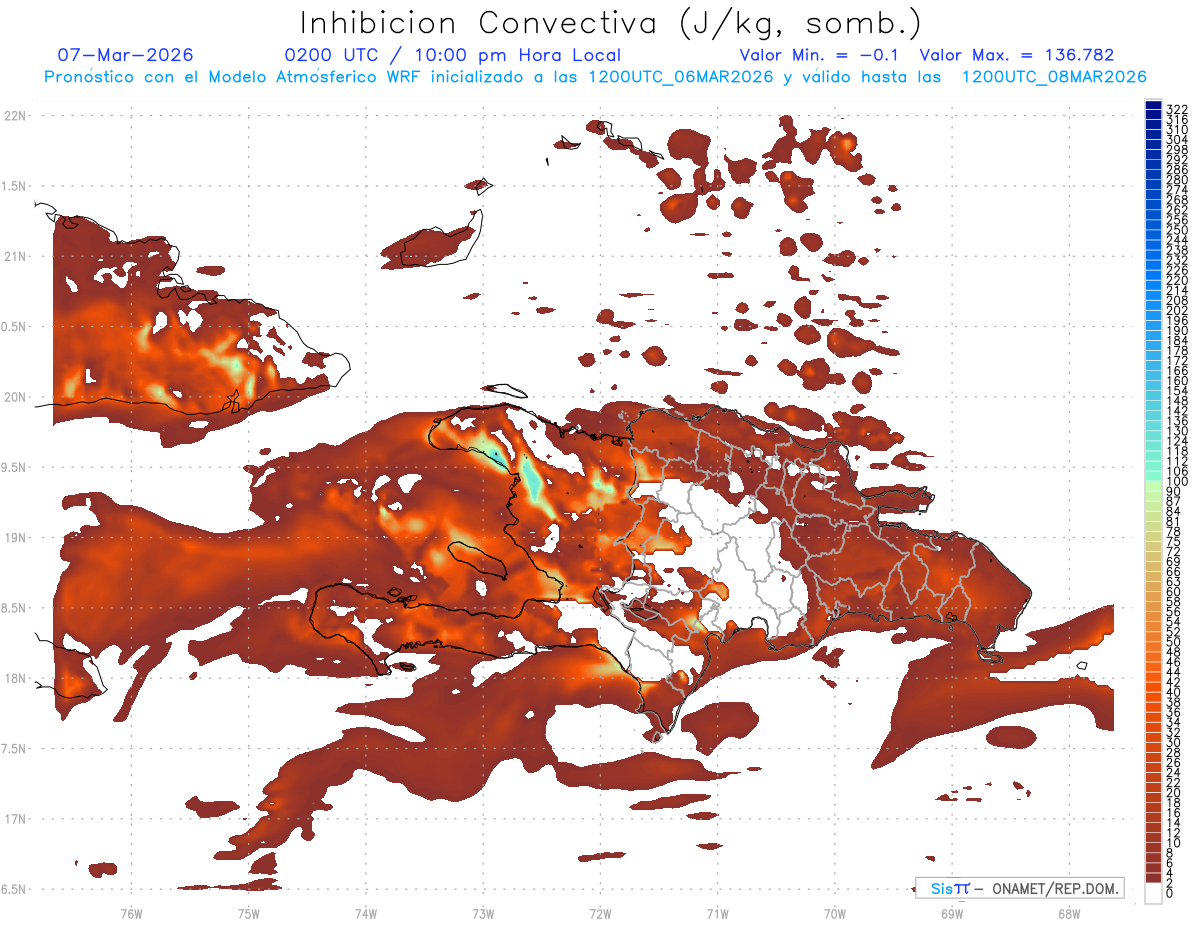
Task: Click the white 0 colorbar swatch
Action: point(1153,893)
